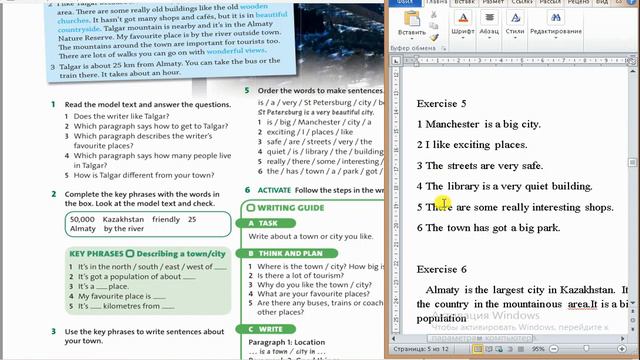Click the 'Exercise 5' heading in Word
Image resolution: width=640 pixels, height=360 pixels.
click(x=441, y=104)
